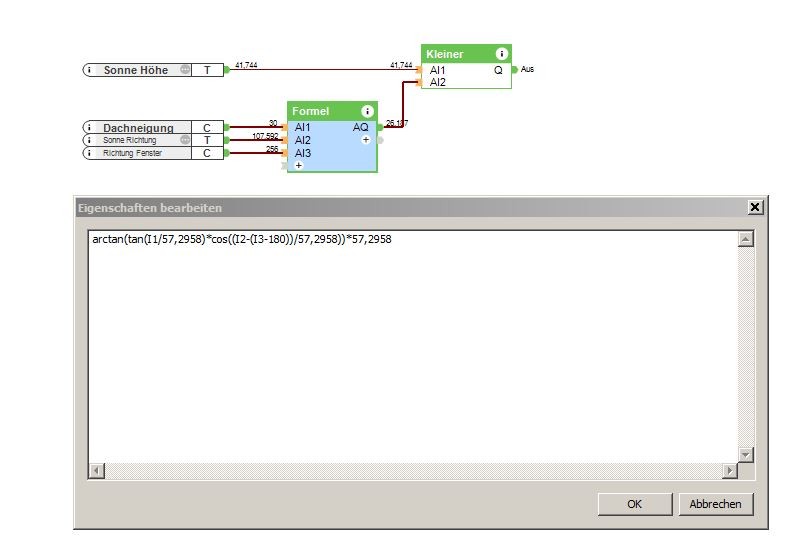Select the Dachneigung constant block
This screenshot has width=811, height=551.
(153, 127)
